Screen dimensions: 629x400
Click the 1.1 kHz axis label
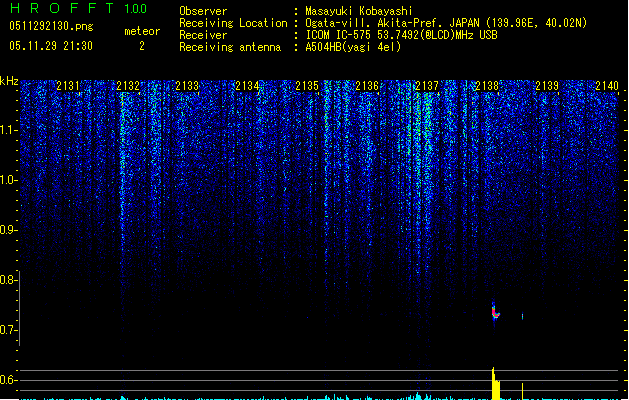pos(8,130)
